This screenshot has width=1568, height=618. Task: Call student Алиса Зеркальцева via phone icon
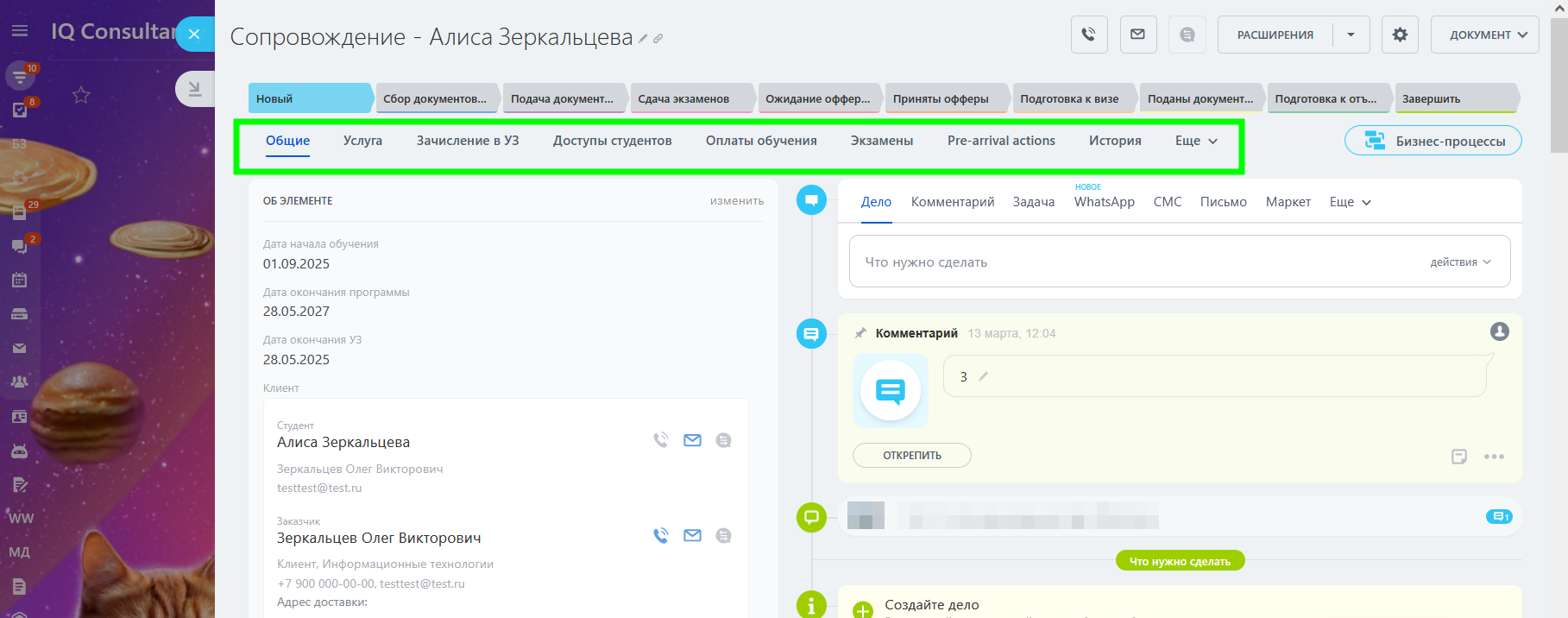pyautogui.click(x=660, y=440)
